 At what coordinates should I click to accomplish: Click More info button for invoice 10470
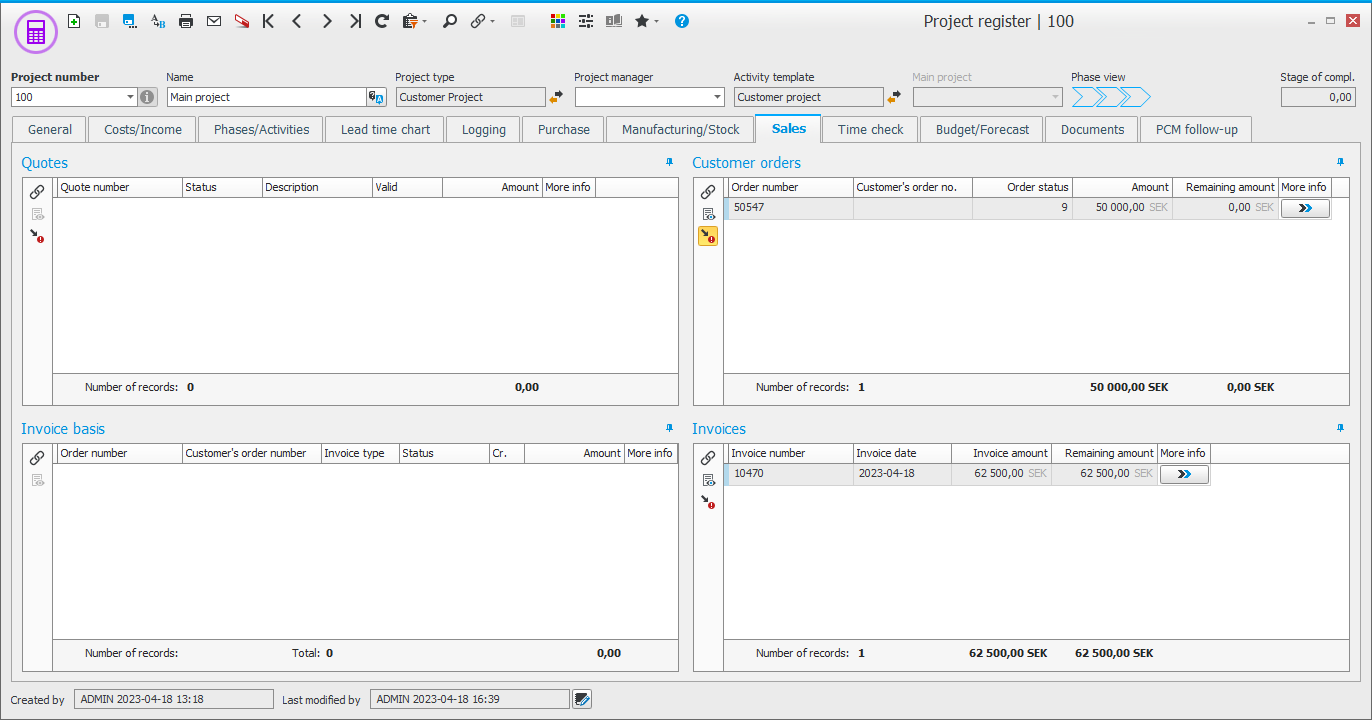[1185, 474]
